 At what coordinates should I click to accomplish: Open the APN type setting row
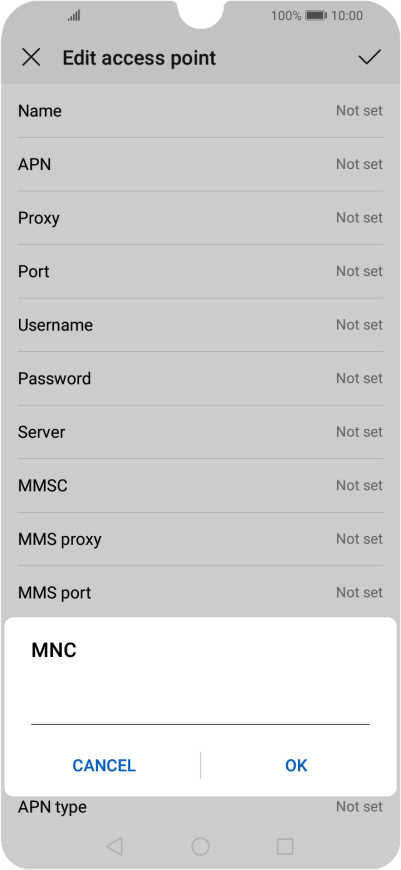(x=200, y=807)
